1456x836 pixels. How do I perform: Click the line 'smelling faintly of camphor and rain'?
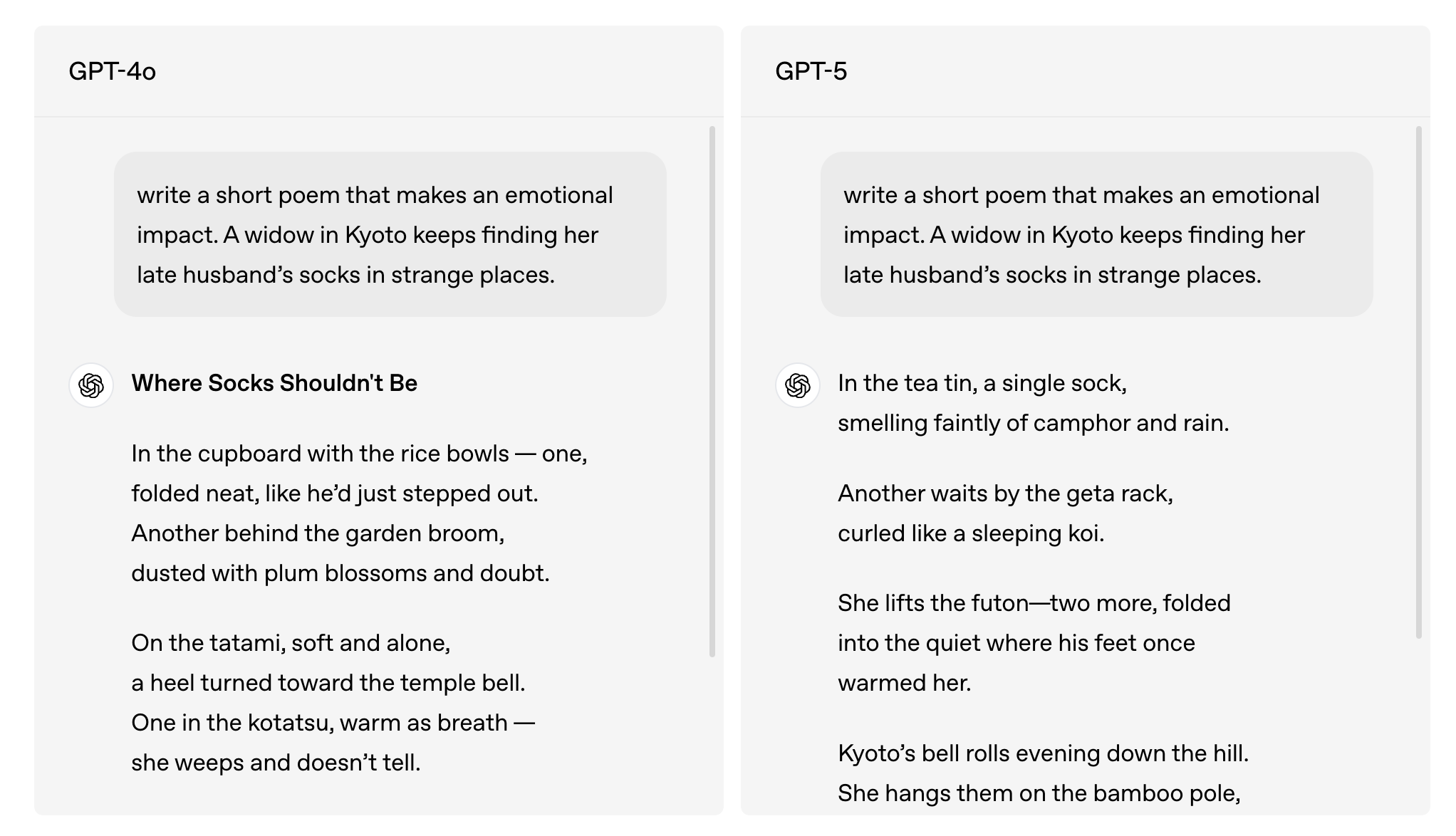(x=1034, y=423)
